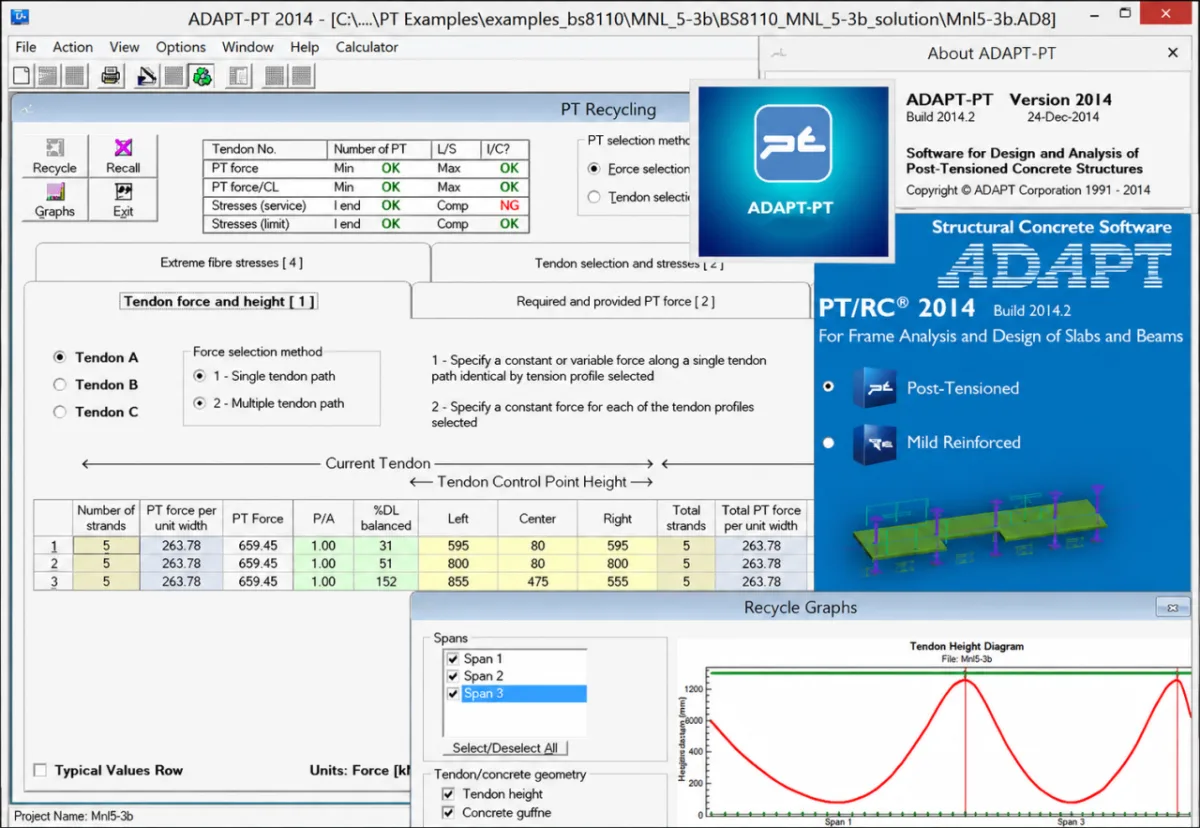
Task: Click the %DL balanced value 31
Action: pos(386,546)
